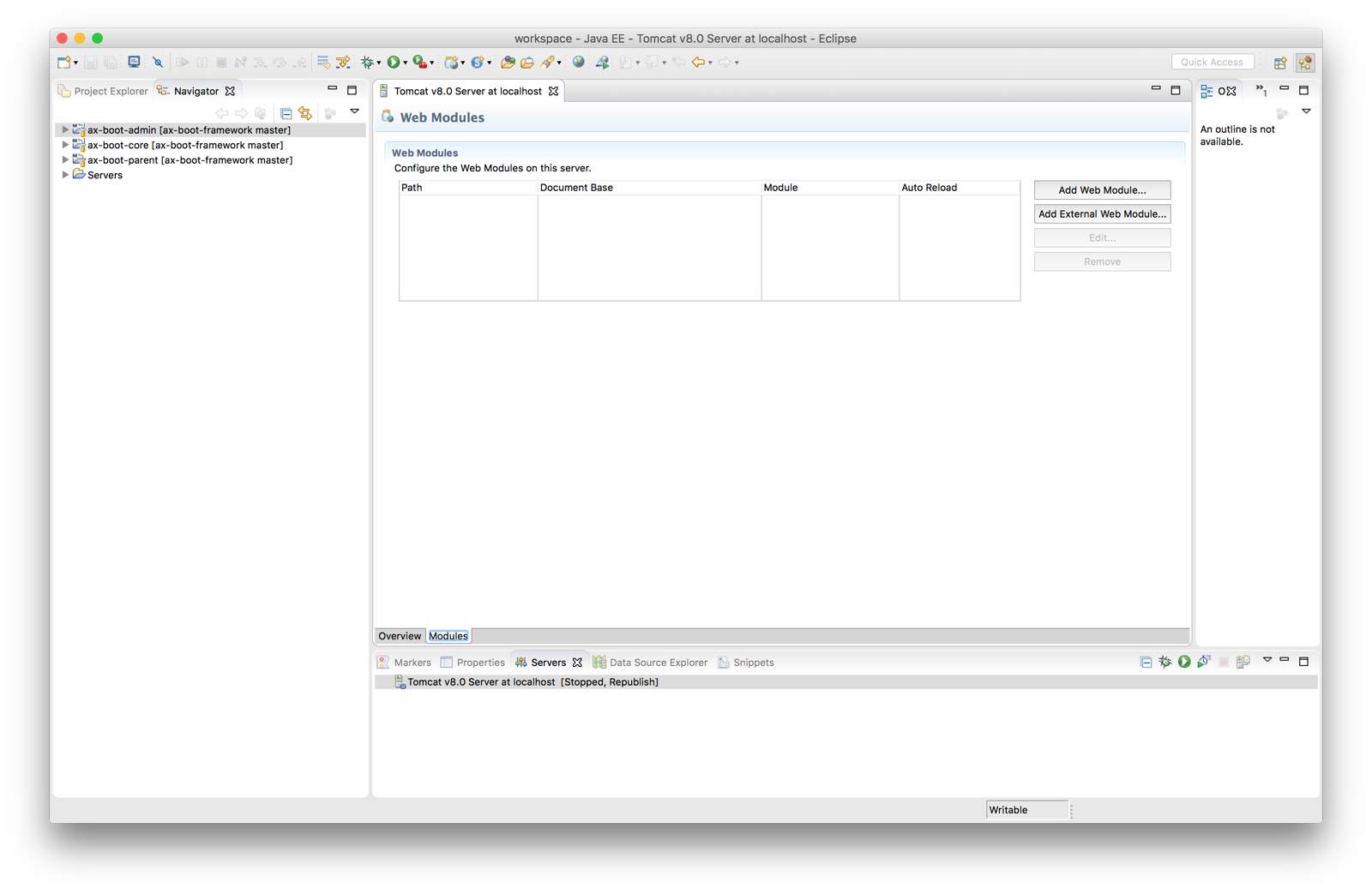Click in the Quick Access search field

click(1213, 62)
